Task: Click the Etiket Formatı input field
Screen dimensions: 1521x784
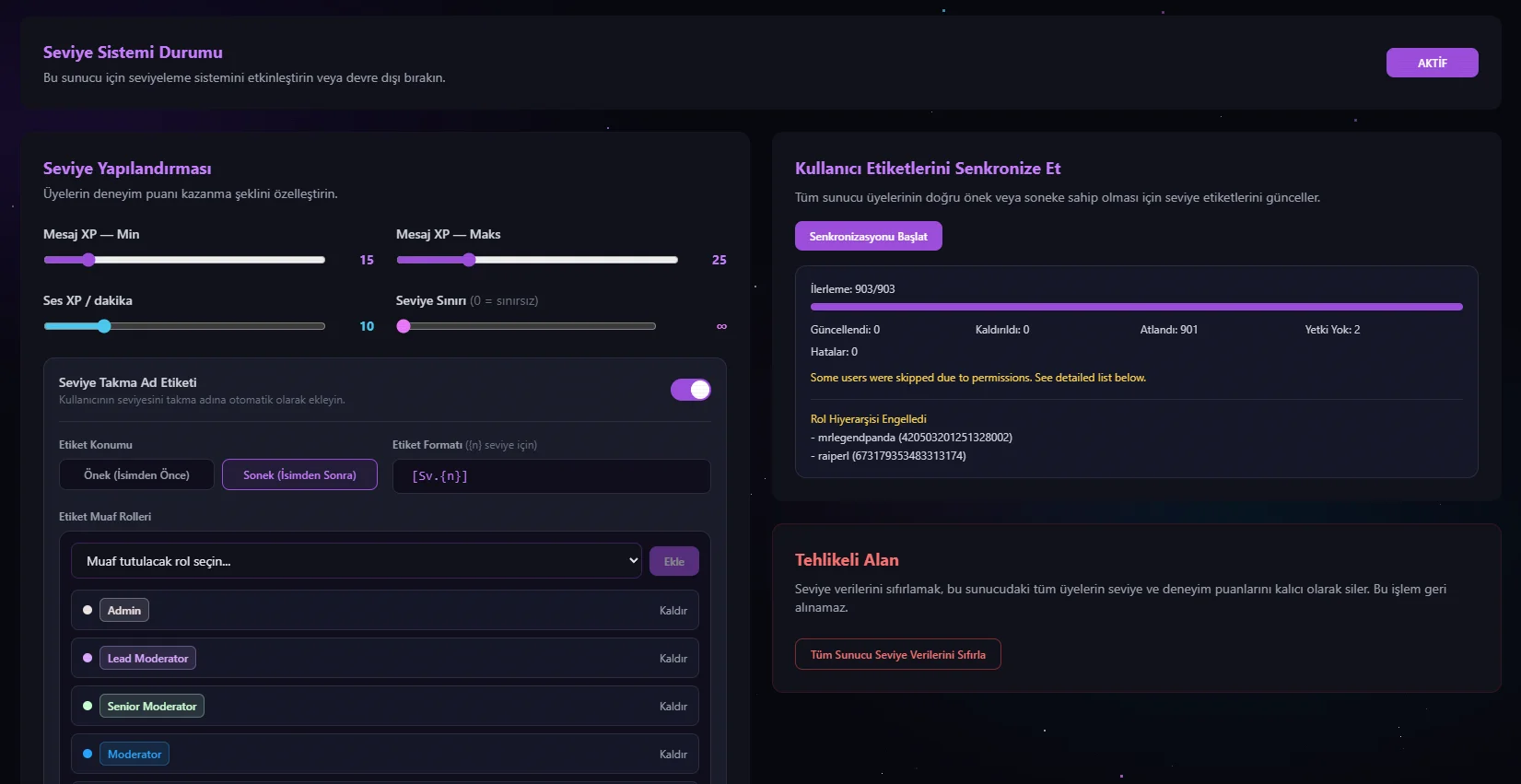Action: pos(552,476)
